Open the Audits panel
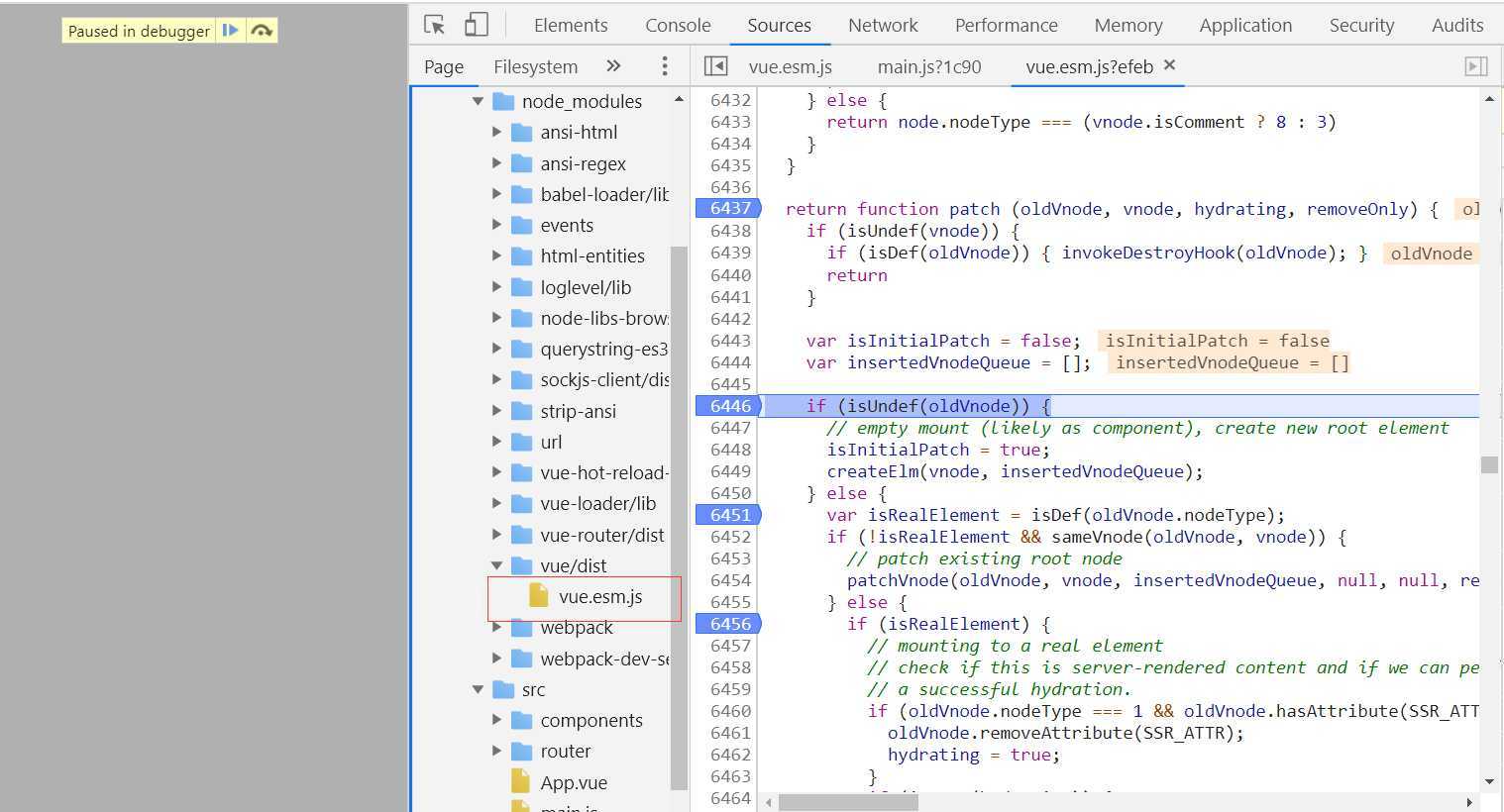 click(x=1457, y=25)
